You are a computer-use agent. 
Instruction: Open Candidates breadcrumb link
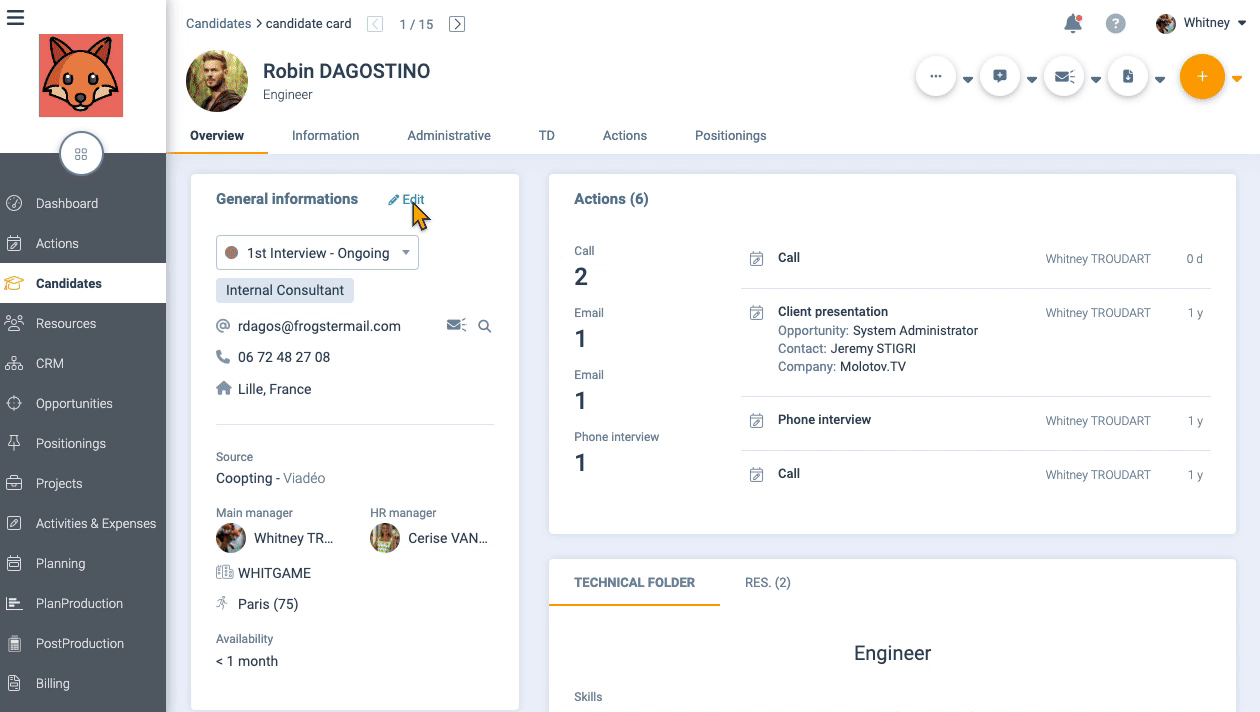pos(218,24)
